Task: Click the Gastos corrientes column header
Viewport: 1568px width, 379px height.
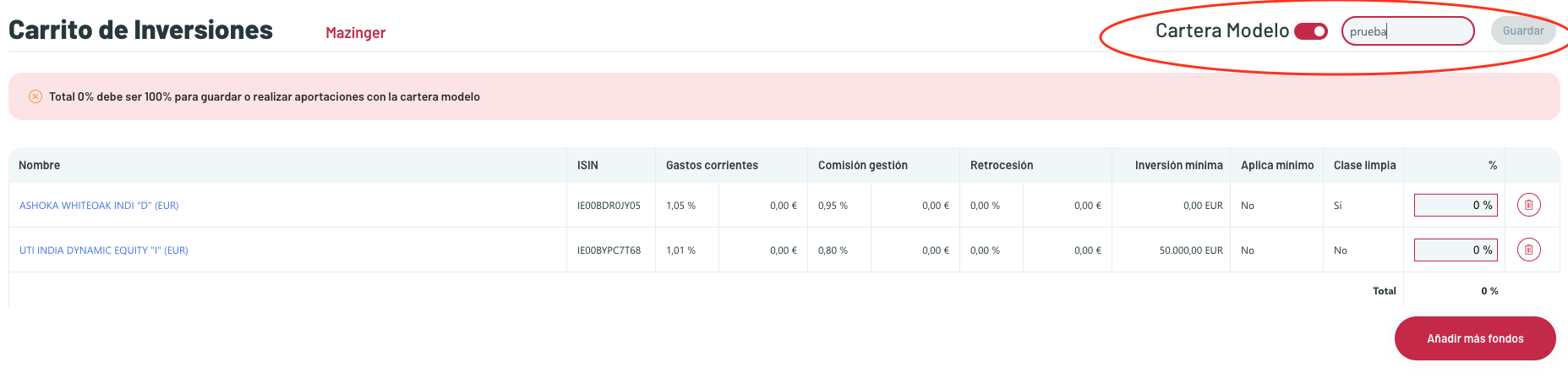Action: pos(712,165)
